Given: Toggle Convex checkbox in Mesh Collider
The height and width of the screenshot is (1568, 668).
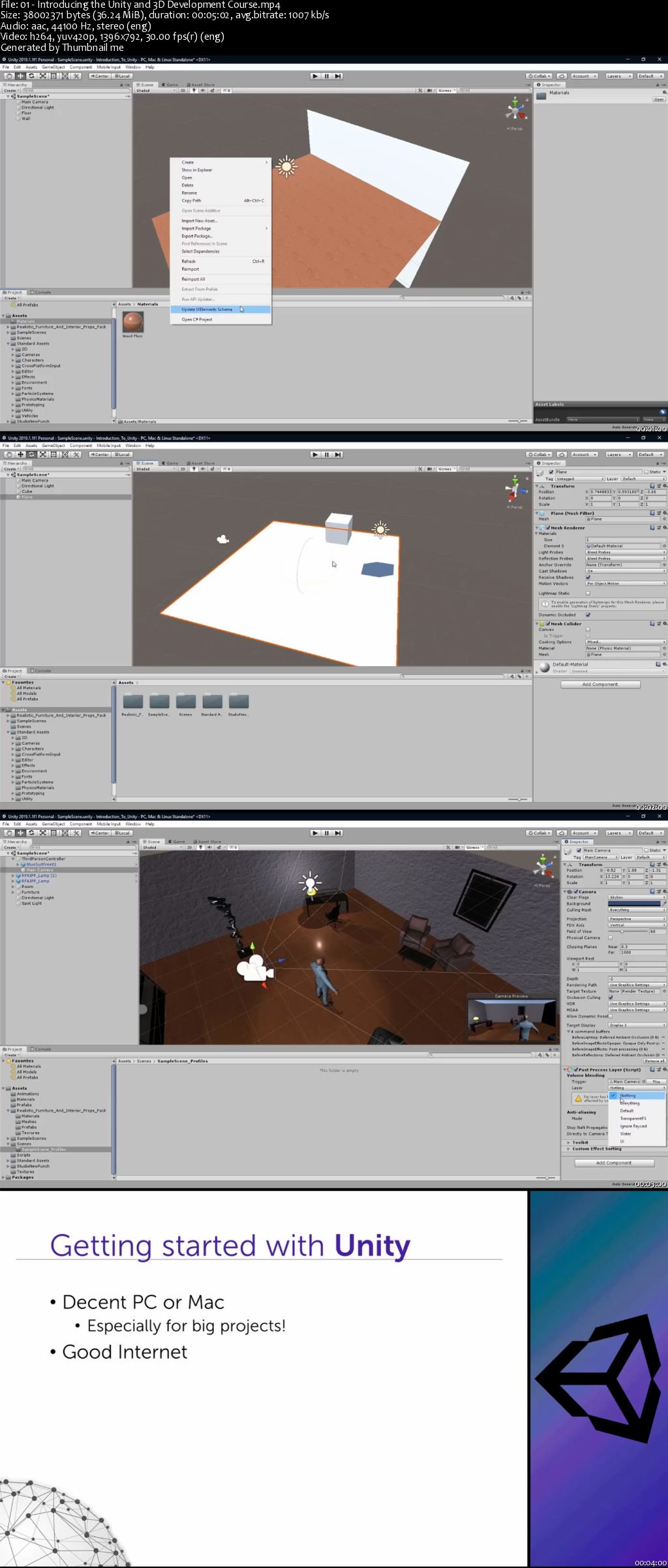Looking at the screenshot, I should tap(588, 630).
